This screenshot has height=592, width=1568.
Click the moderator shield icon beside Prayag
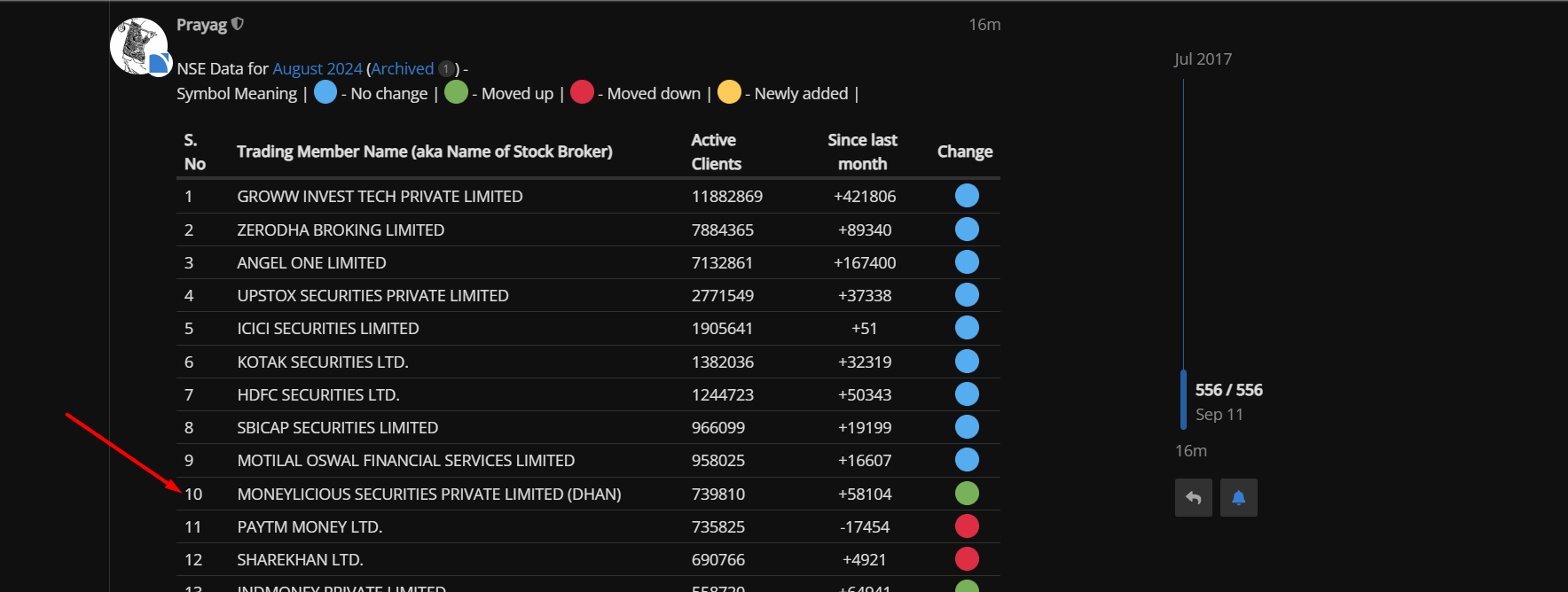pyautogui.click(x=237, y=25)
